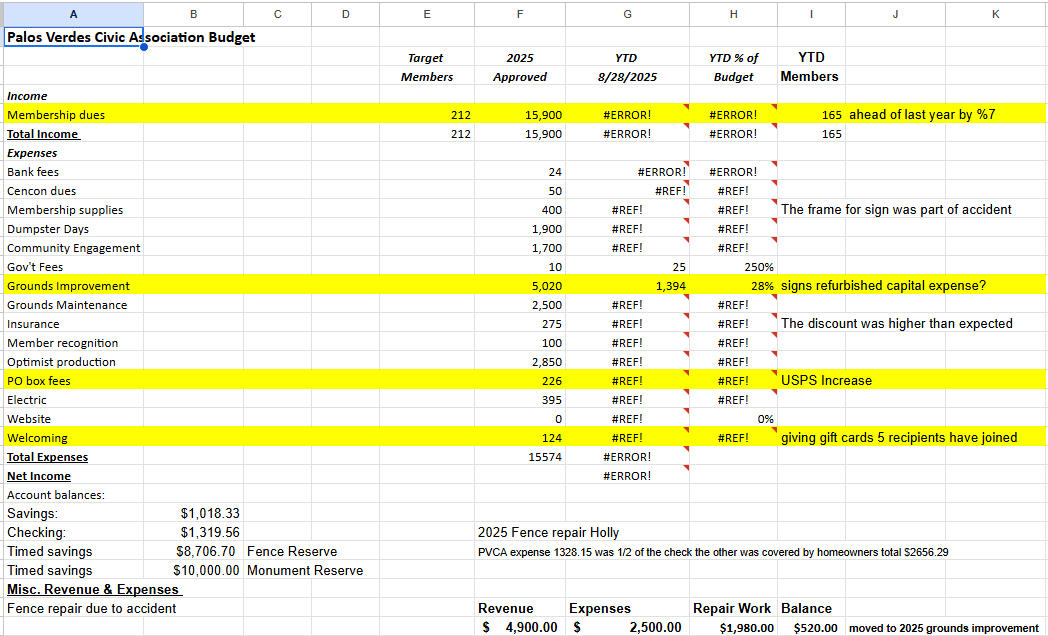The width and height of the screenshot is (1048, 636).
Task: Select the Repair Work $1,980.00 cell
Action: (746, 628)
